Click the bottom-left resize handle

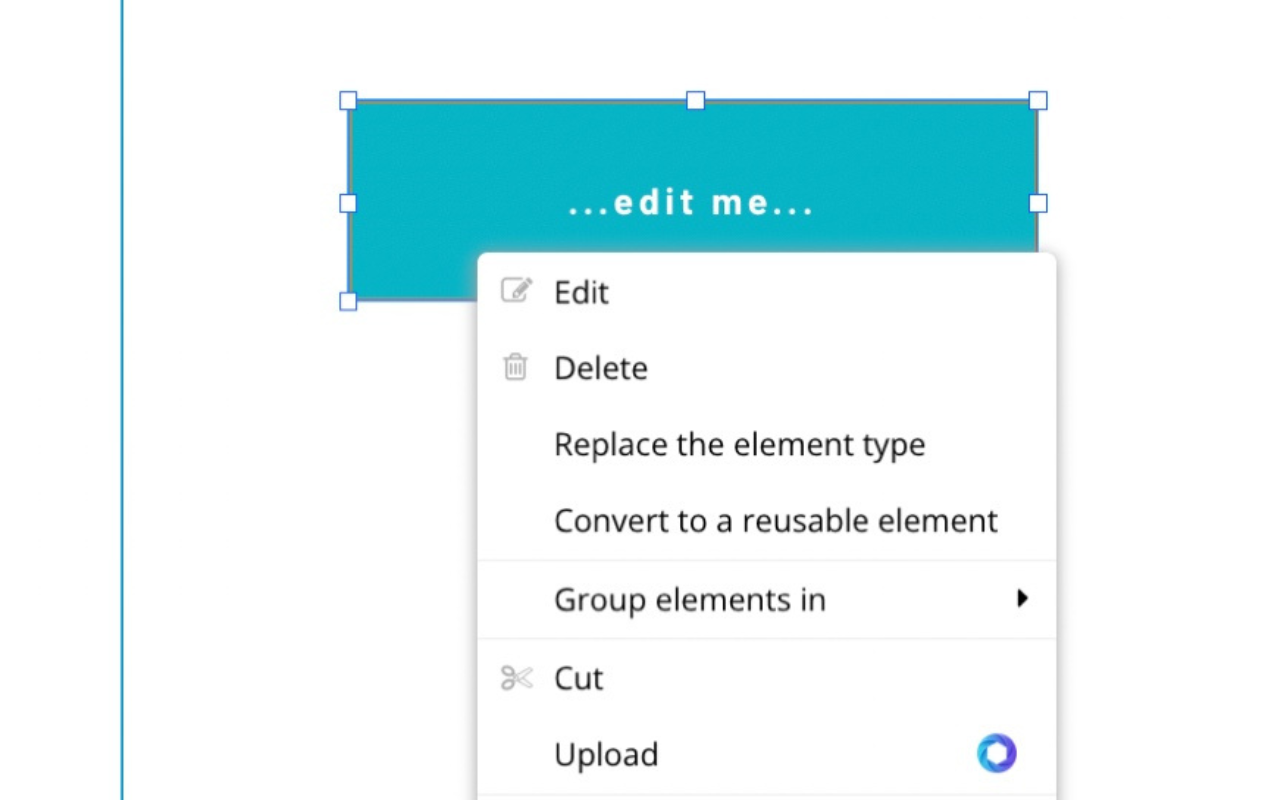pyautogui.click(x=348, y=301)
